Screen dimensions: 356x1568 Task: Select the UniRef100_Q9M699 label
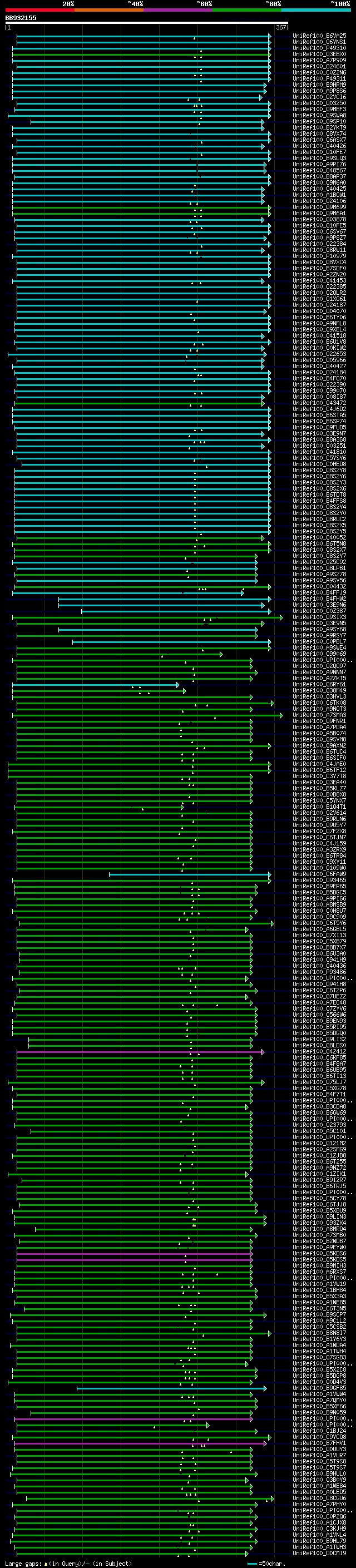[x=319, y=207]
